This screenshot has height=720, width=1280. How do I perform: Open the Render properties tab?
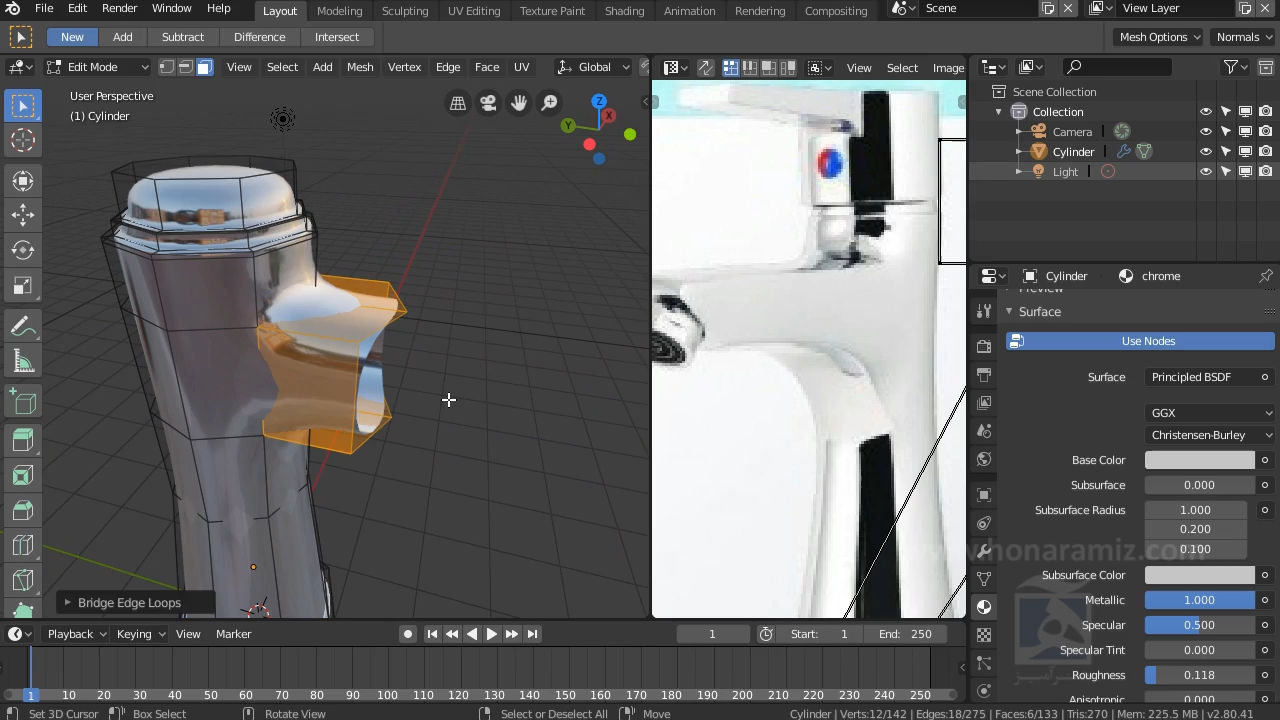click(984, 346)
